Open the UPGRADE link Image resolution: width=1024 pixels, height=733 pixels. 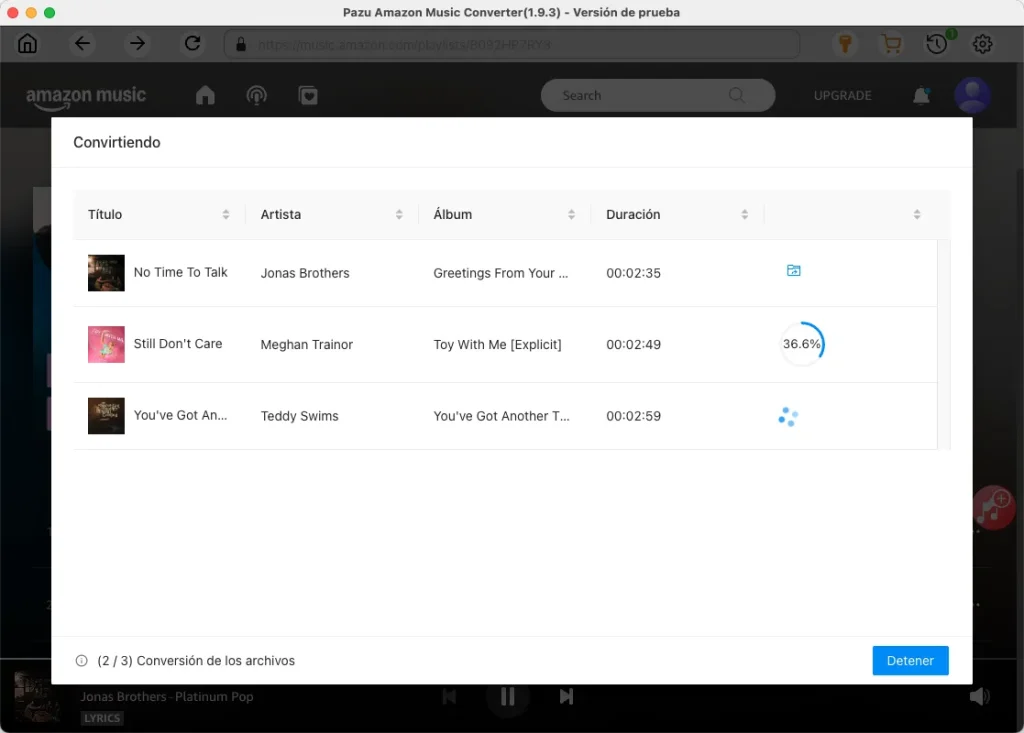point(842,95)
